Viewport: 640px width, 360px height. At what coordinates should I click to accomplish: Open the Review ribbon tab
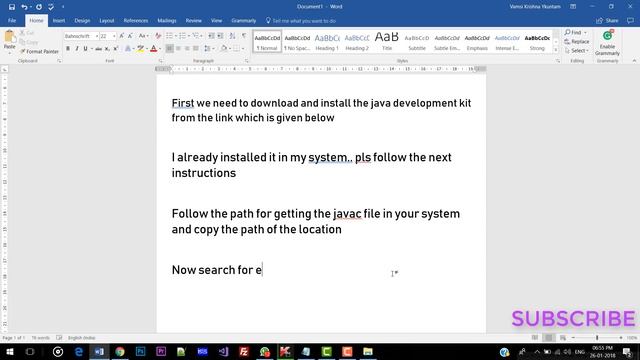click(x=193, y=20)
